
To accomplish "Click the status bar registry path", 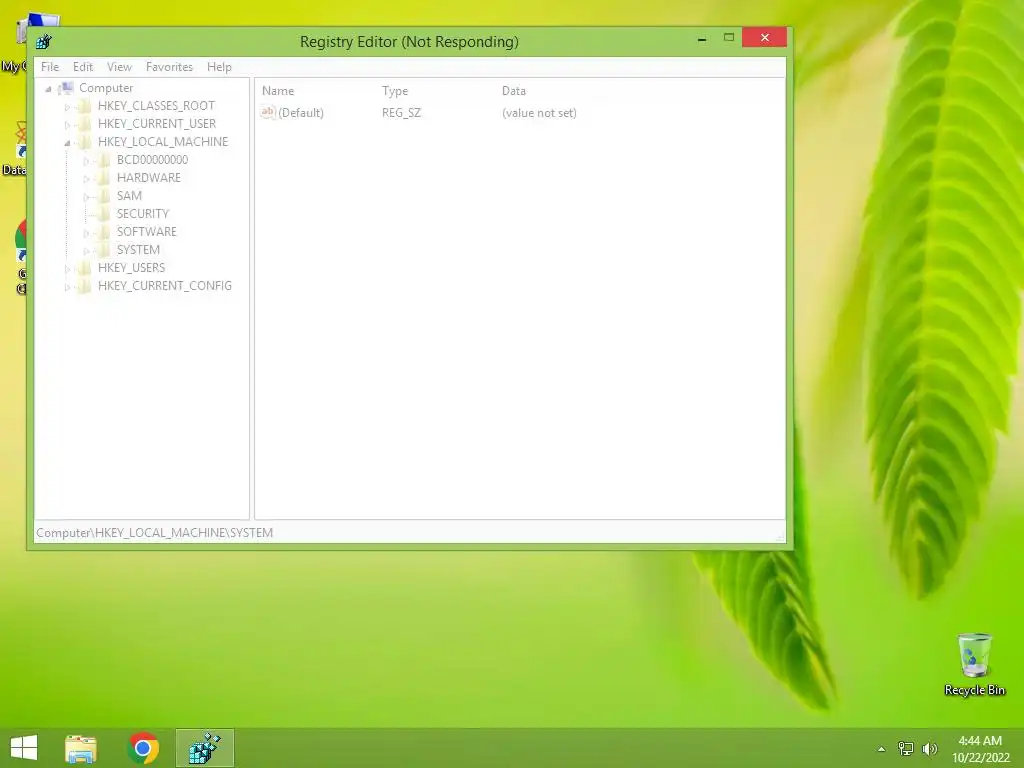I will coord(155,533).
